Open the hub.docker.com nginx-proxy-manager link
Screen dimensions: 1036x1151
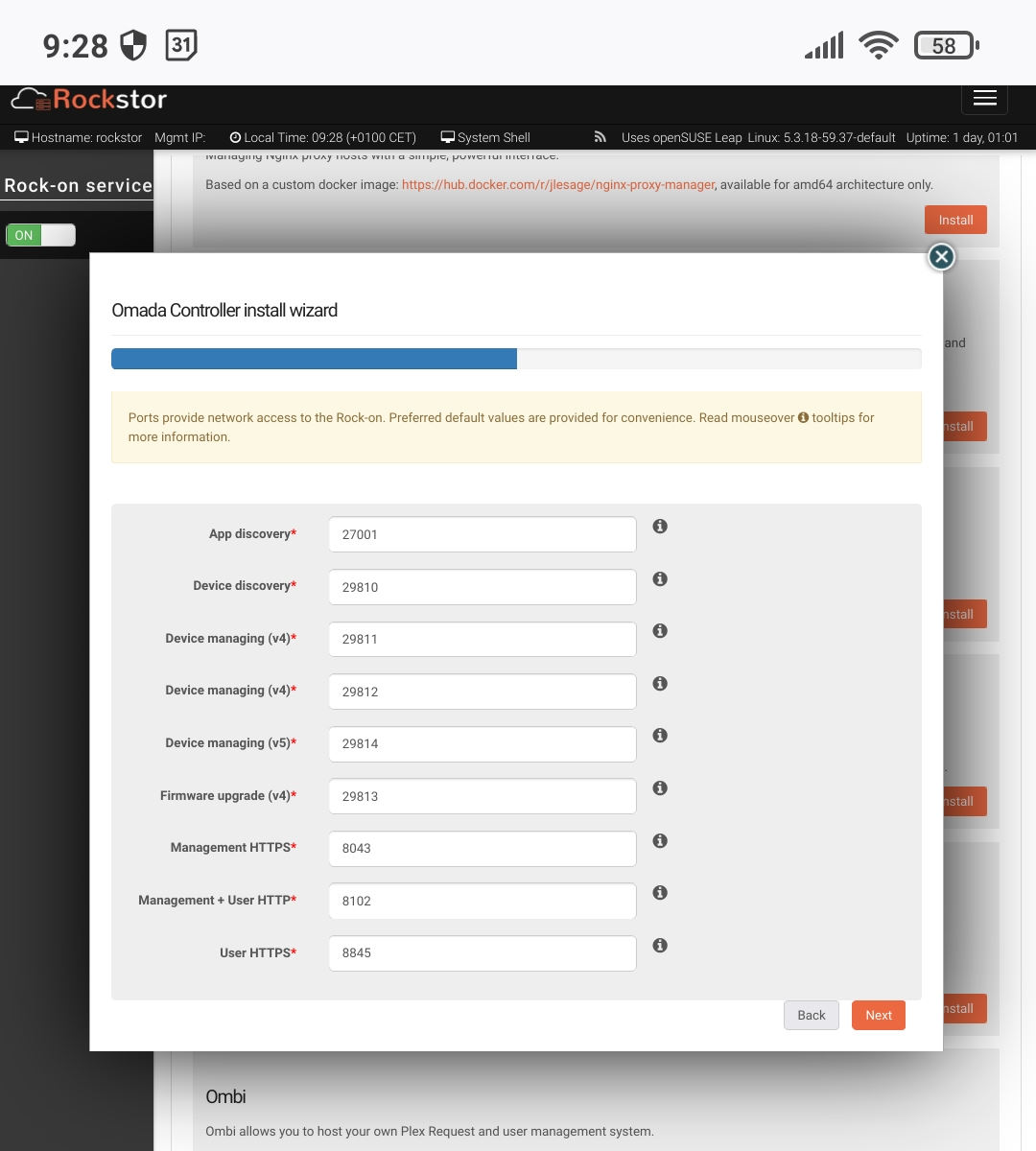click(x=558, y=184)
